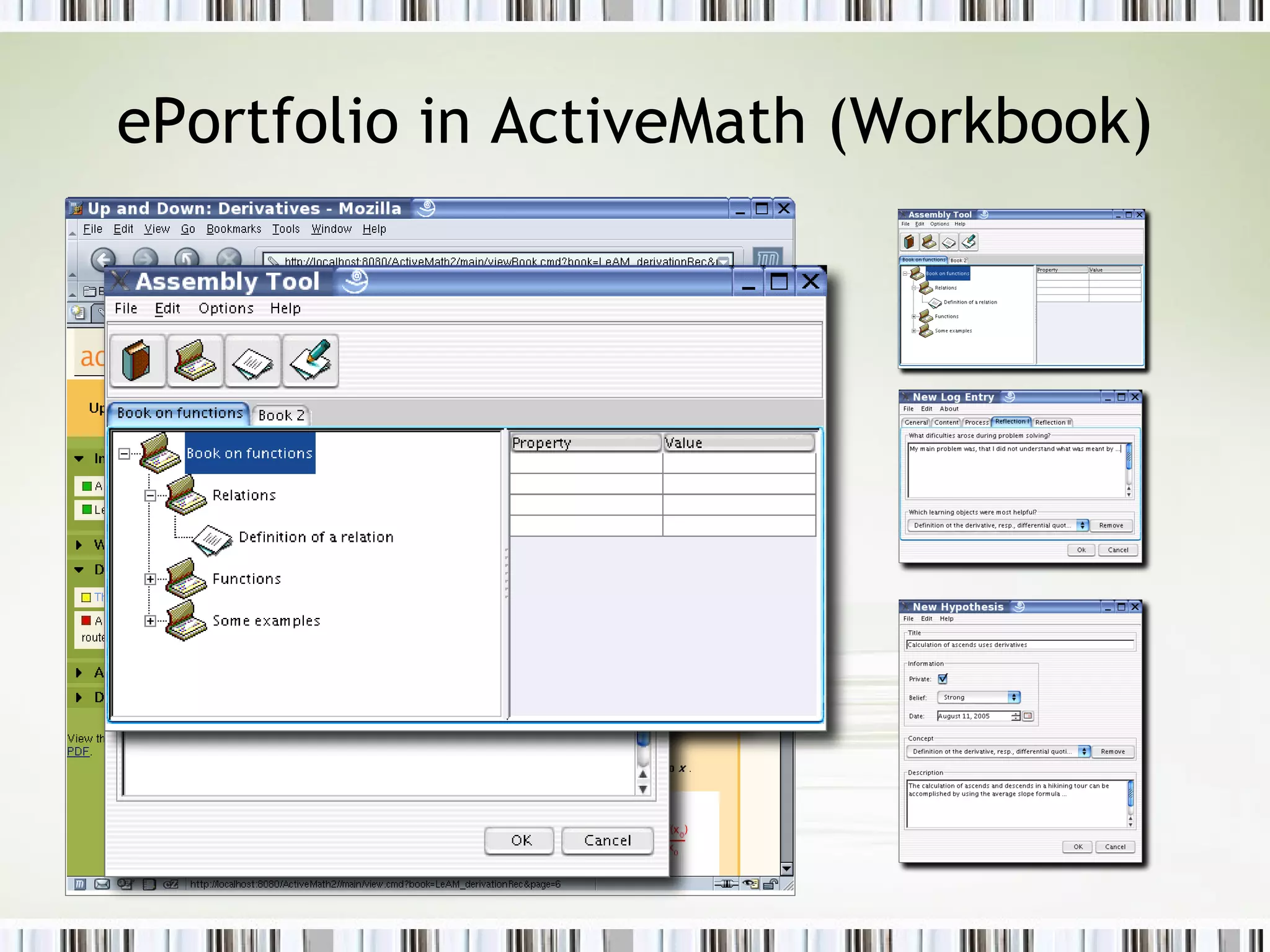Switch to Book 2 tab in large Assembly Tool
The height and width of the screenshot is (952, 1270).
282,415
